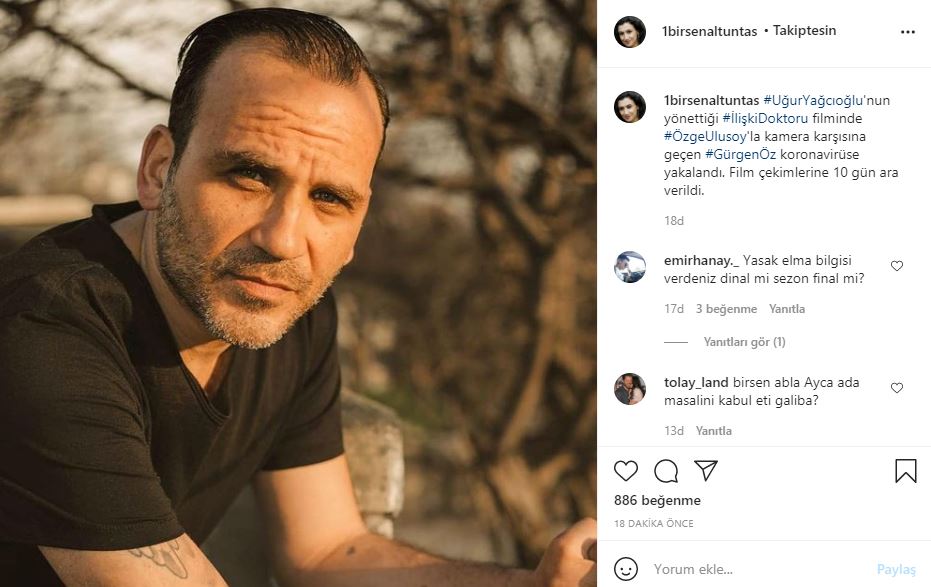This screenshot has height=587, width=931.
Task: Expand replies with 'Yanıtları gör (1)'
Action: coord(744,342)
